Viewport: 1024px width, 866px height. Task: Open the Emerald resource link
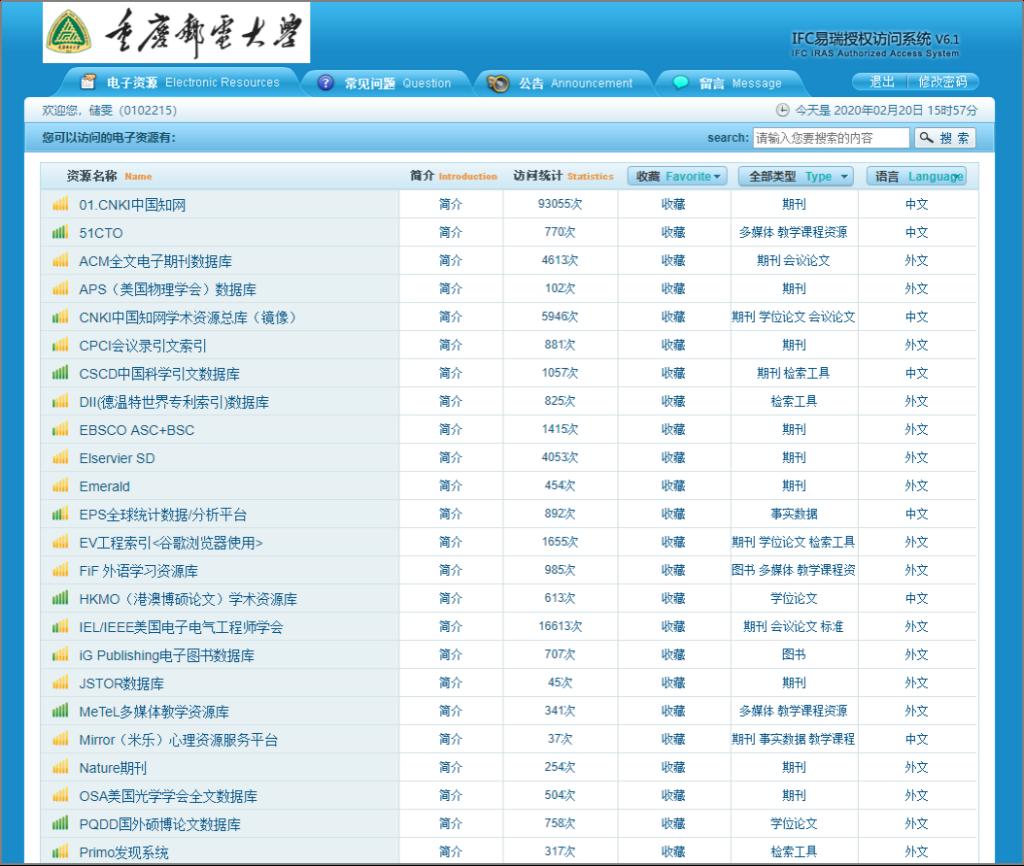(104, 487)
